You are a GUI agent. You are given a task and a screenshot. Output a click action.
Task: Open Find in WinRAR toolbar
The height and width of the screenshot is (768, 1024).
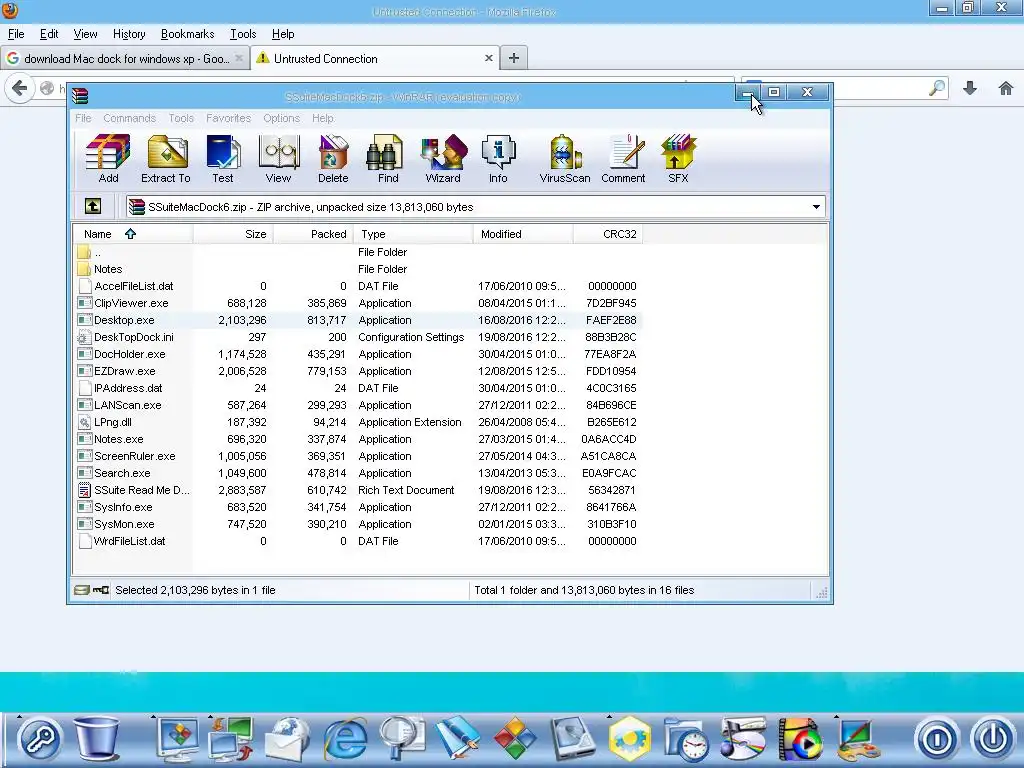point(388,159)
